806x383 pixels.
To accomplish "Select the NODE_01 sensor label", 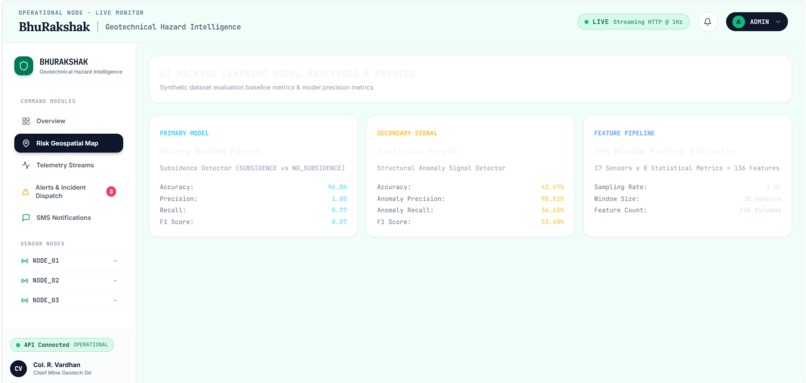I will coord(46,261).
